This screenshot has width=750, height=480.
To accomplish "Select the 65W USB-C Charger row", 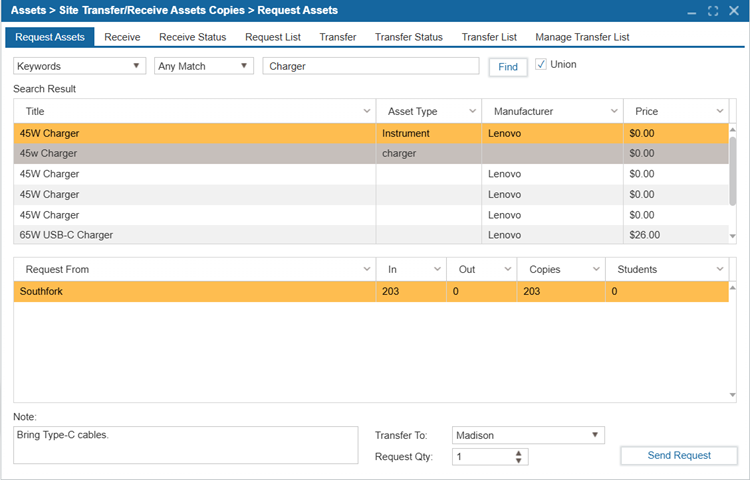I will pos(371,235).
